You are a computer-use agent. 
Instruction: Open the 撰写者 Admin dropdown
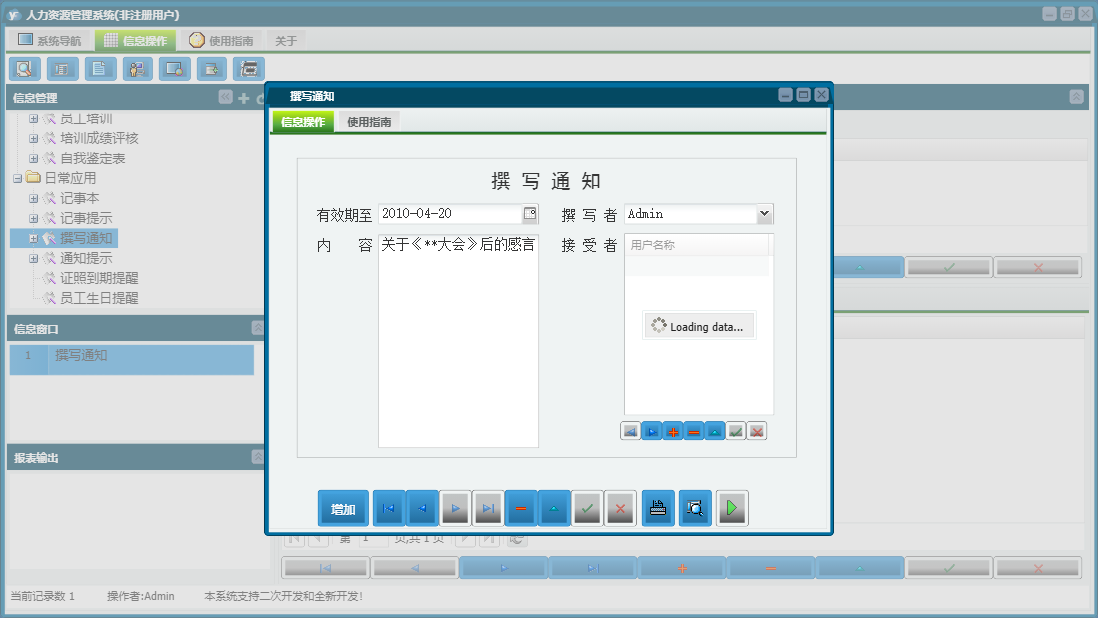click(x=765, y=213)
